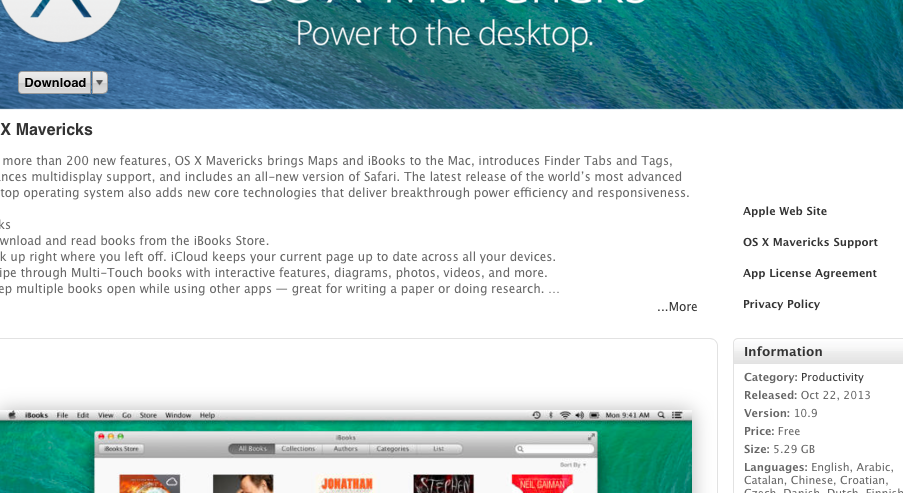This screenshot has width=903, height=493.
Task: Click the line about iCloud keeping your page
Action: point(278,257)
